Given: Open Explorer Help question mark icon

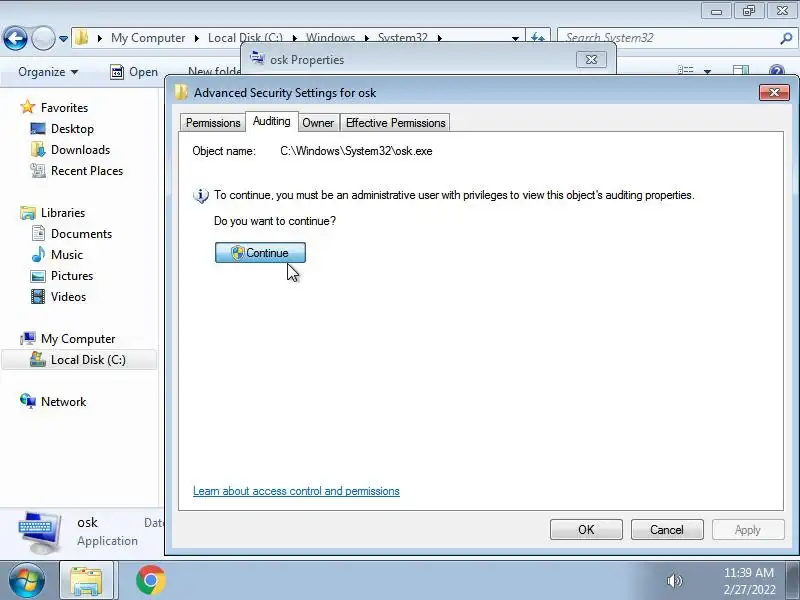Looking at the screenshot, I should 777,71.
